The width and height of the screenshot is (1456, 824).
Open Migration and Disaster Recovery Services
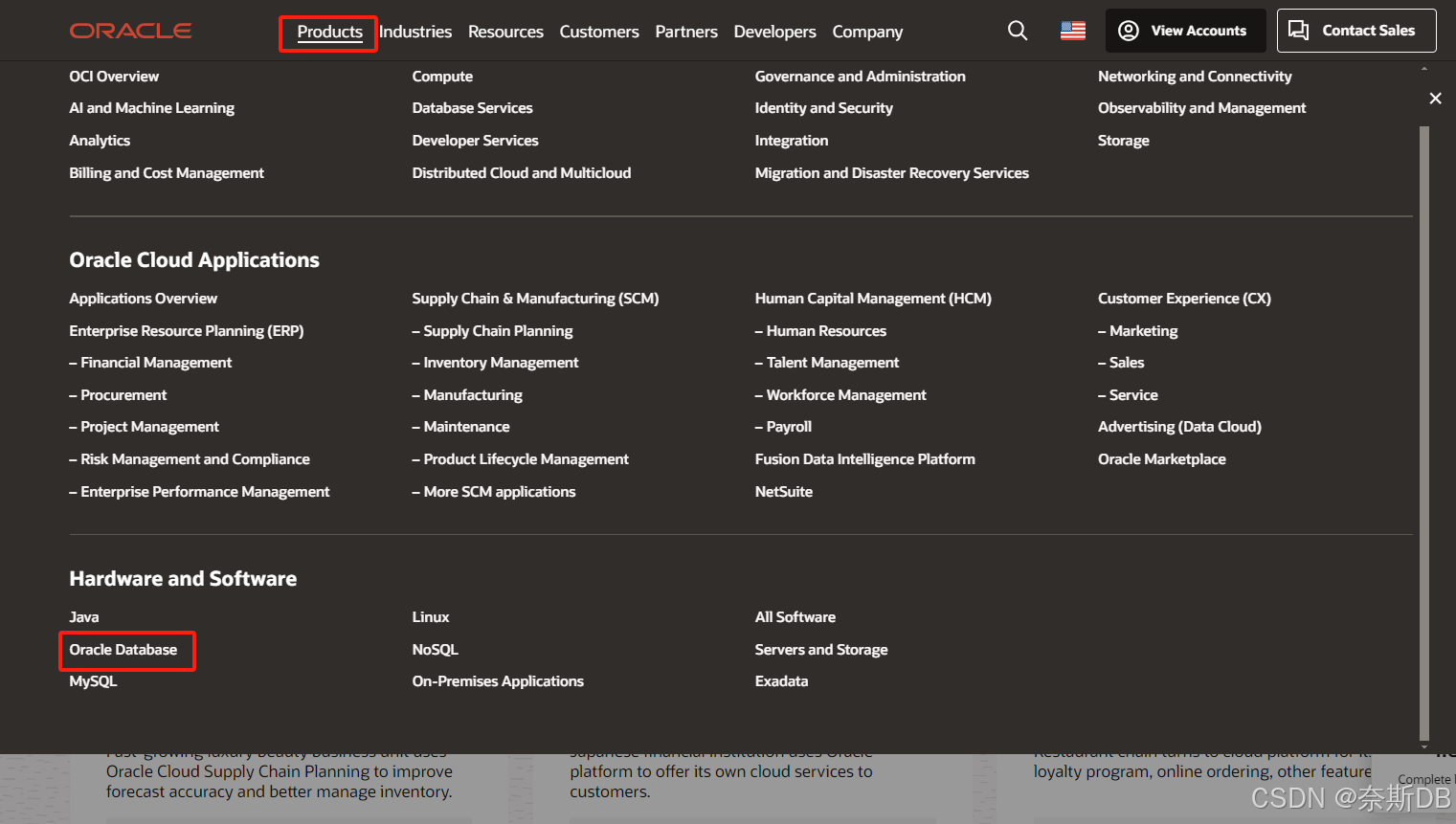pyautogui.click(x=891, y=173)
